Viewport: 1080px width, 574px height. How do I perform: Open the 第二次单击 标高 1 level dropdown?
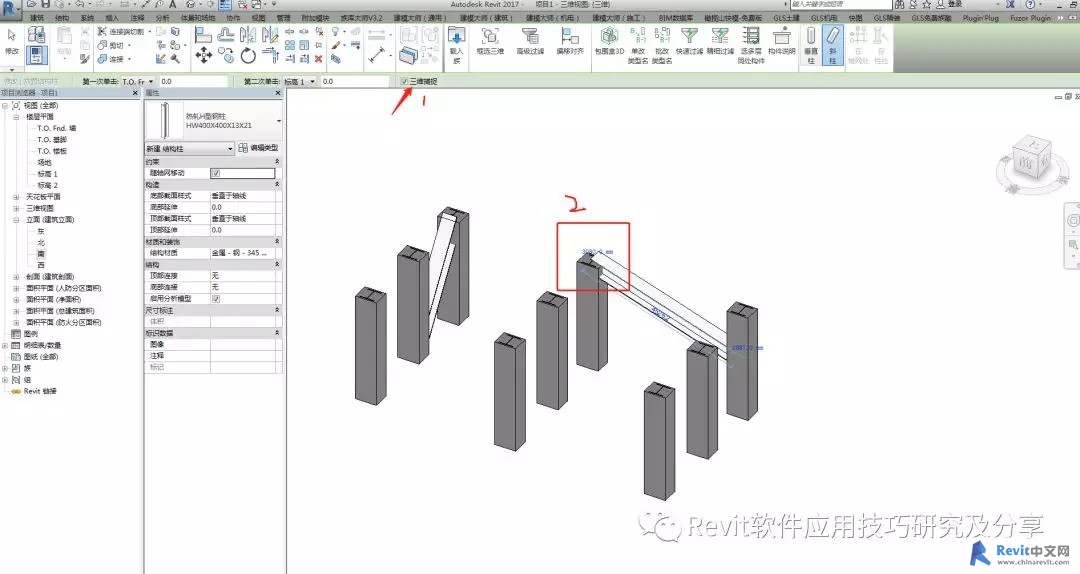click(x=299, y=81)
